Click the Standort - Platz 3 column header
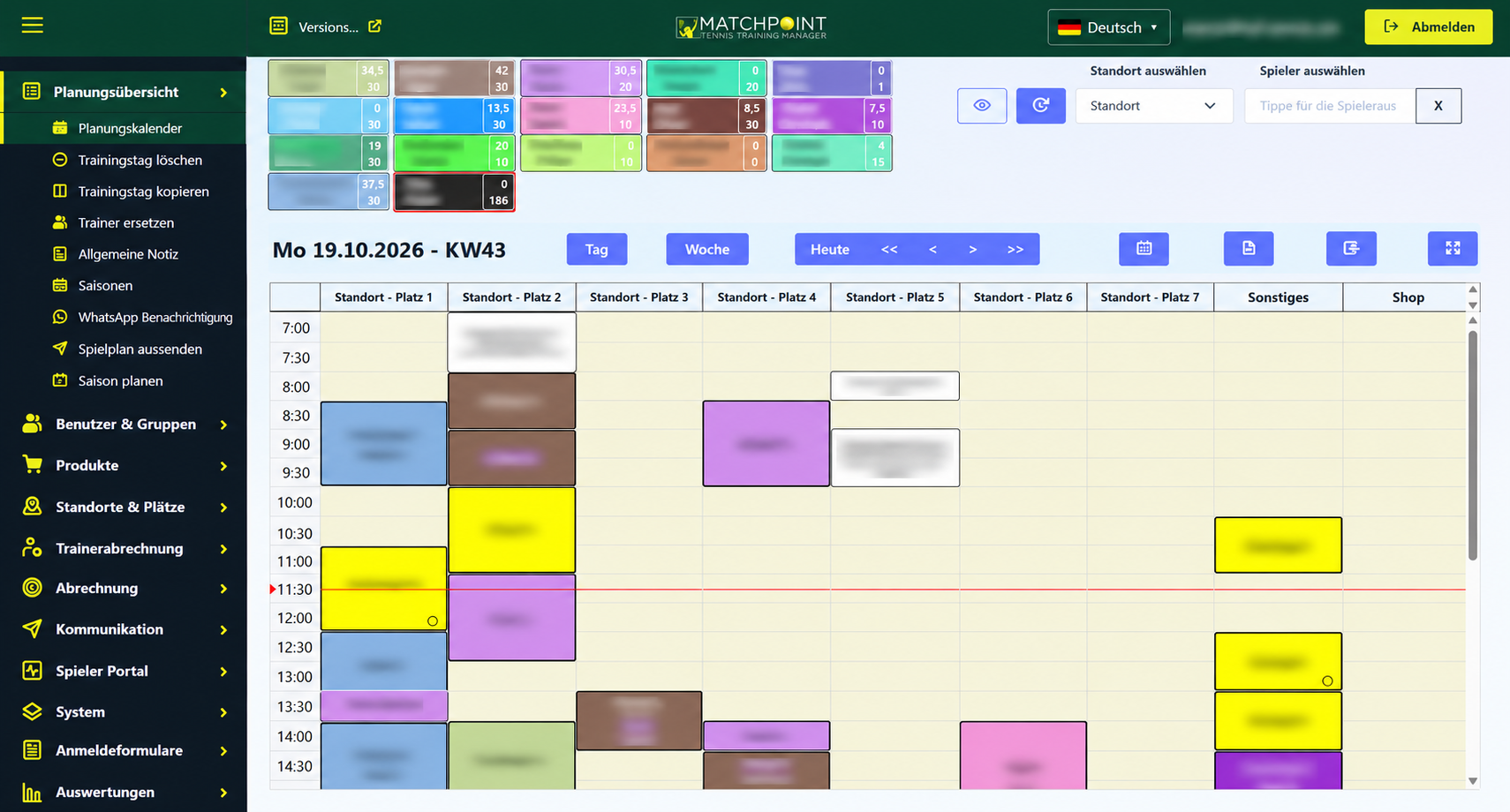The image size is (1510, 812). click(639, 297)
